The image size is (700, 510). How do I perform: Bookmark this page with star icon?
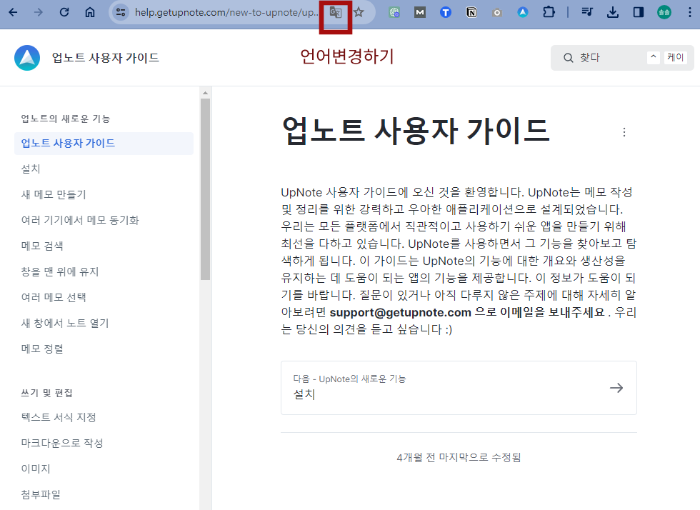tap(358, 12)
